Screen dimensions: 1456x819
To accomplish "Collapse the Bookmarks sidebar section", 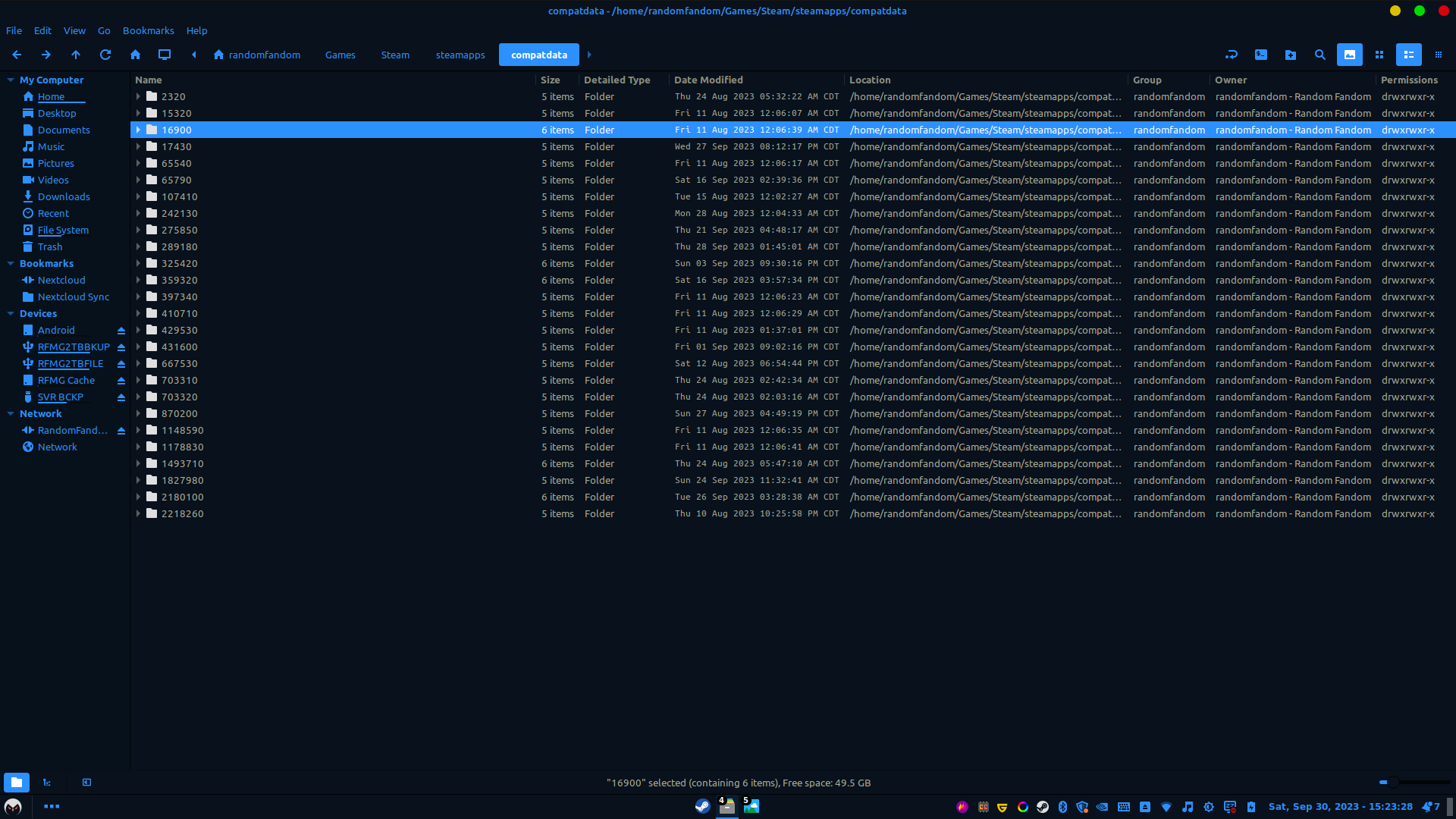I will pyautogui.click(x=11, y=263).
